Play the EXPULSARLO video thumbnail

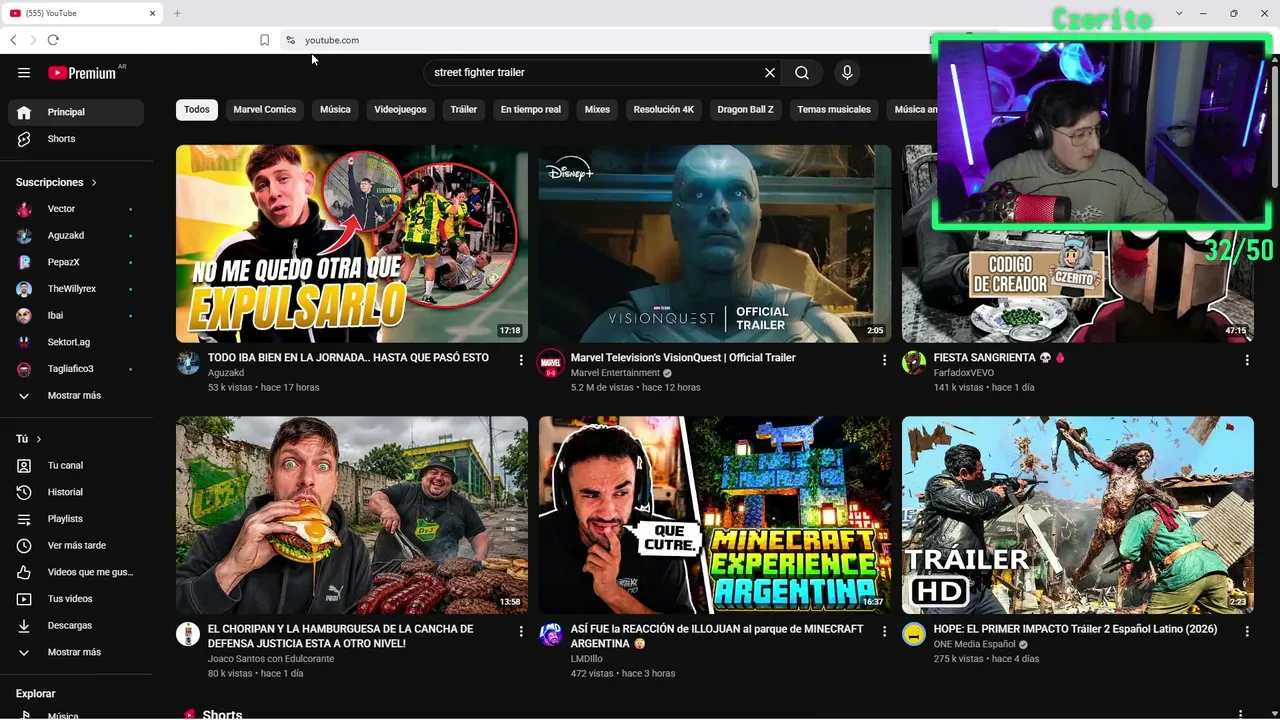tap(352, 244)
